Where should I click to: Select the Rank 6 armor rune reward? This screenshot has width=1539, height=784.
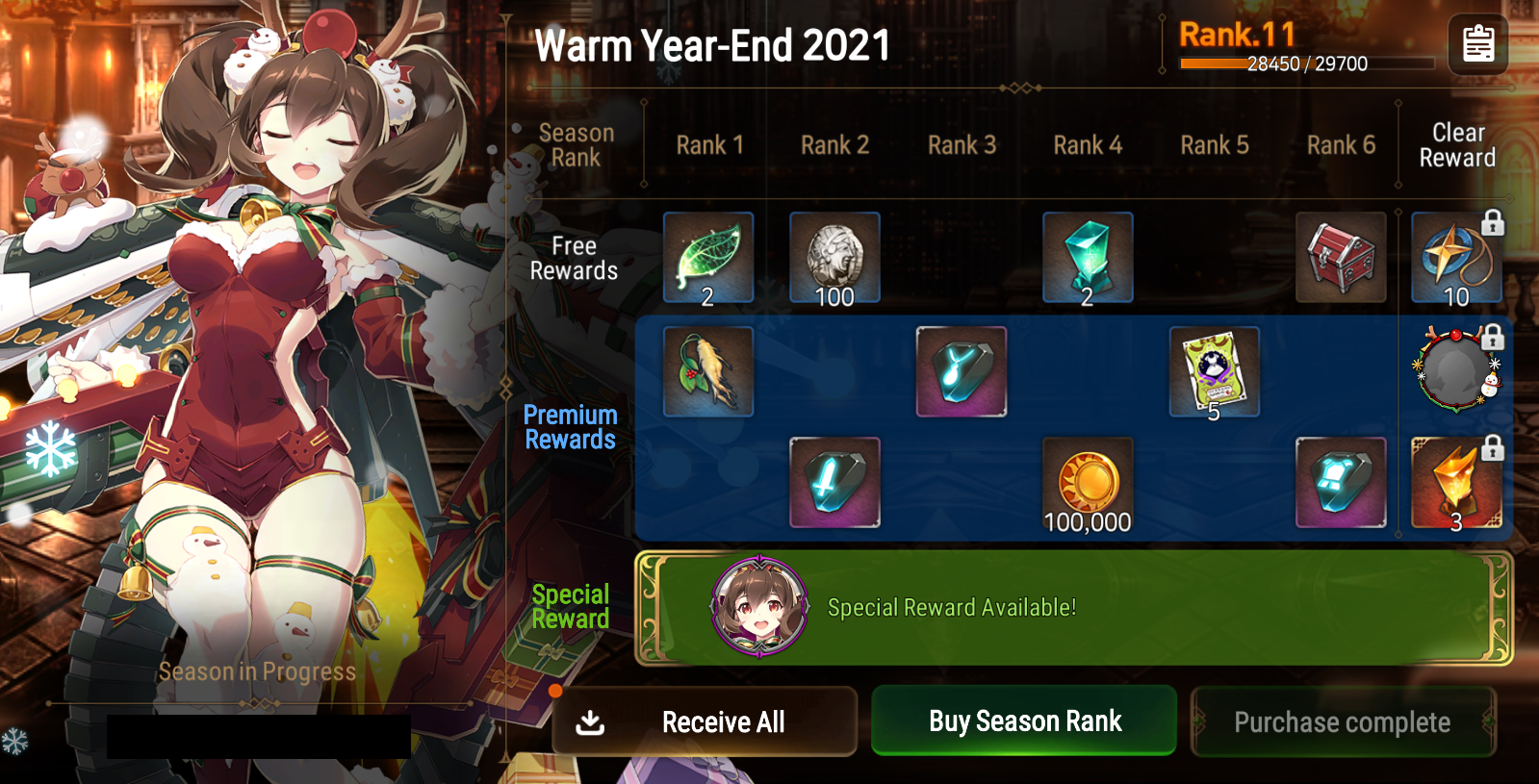(x=1341, y=483)
